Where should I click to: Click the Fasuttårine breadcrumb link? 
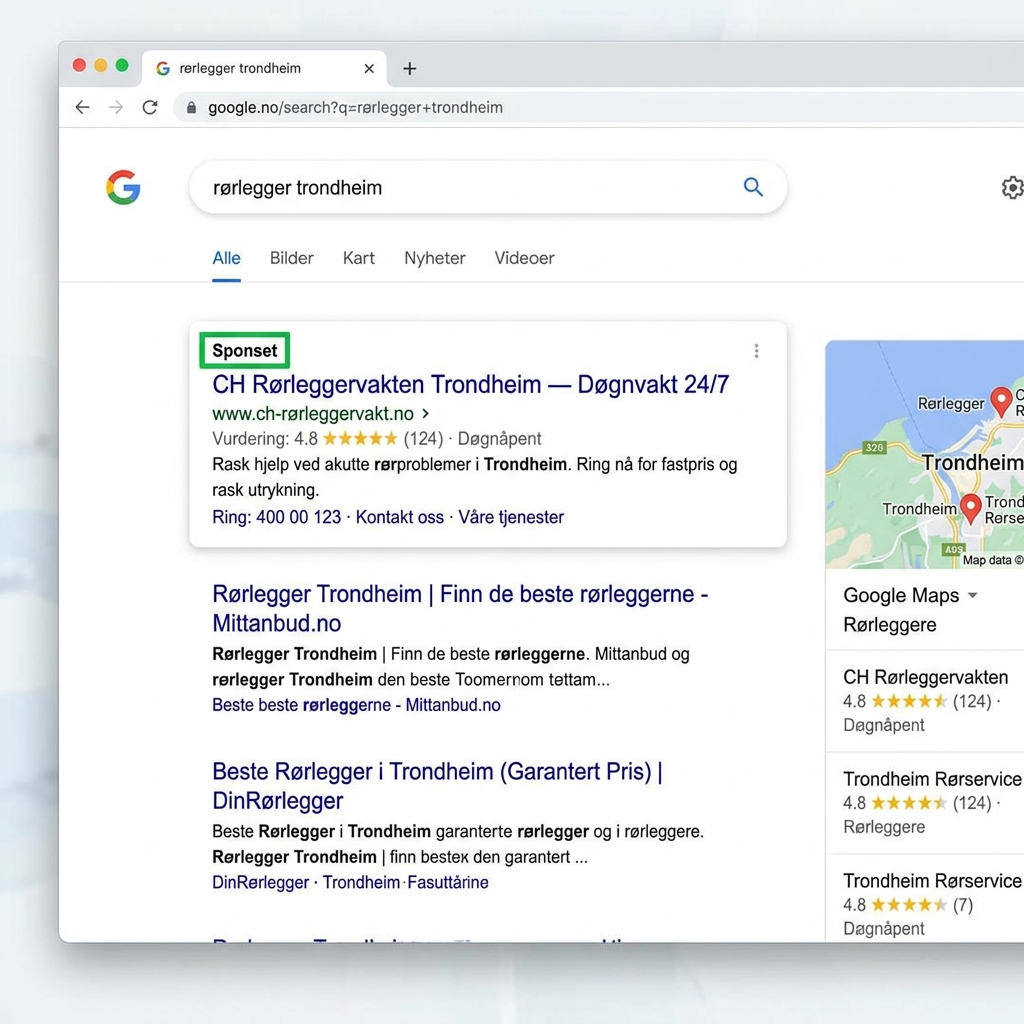[x=448, y=883]
